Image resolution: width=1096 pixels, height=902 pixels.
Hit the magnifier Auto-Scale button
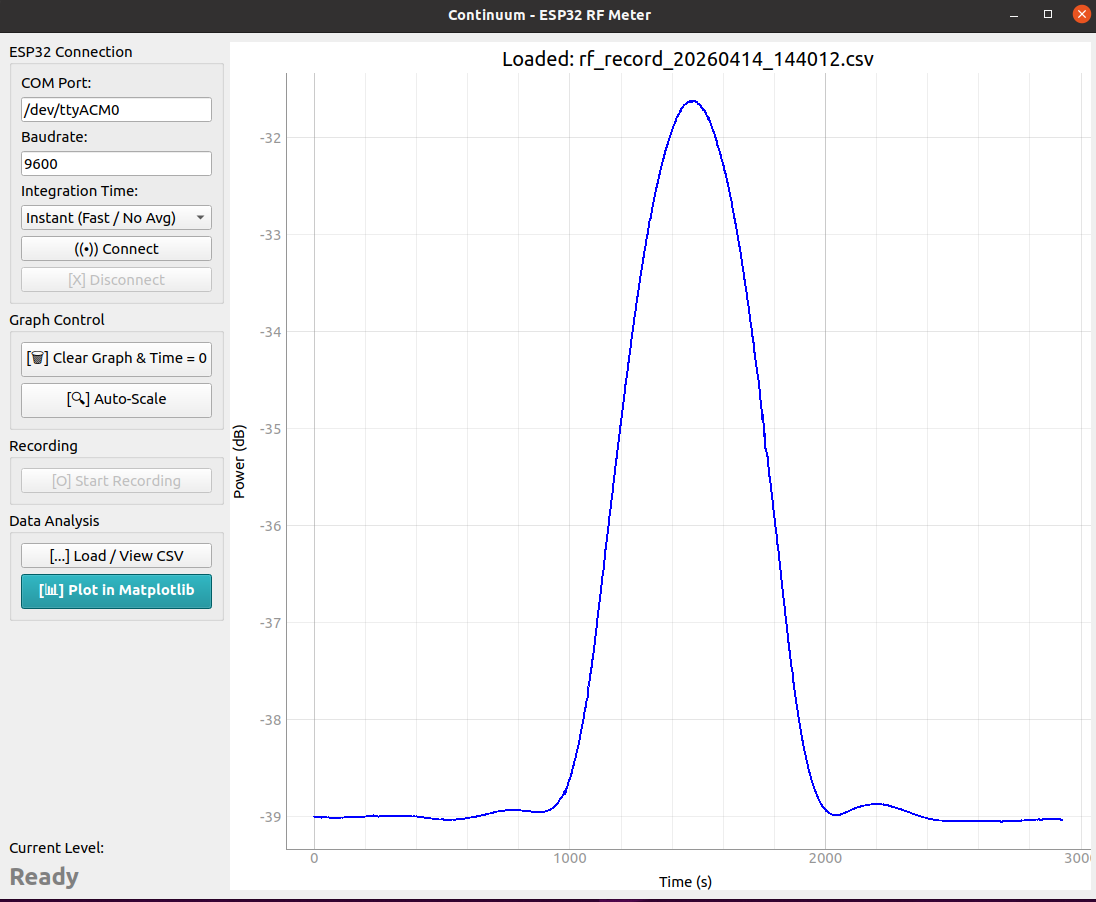coord(116,399)
